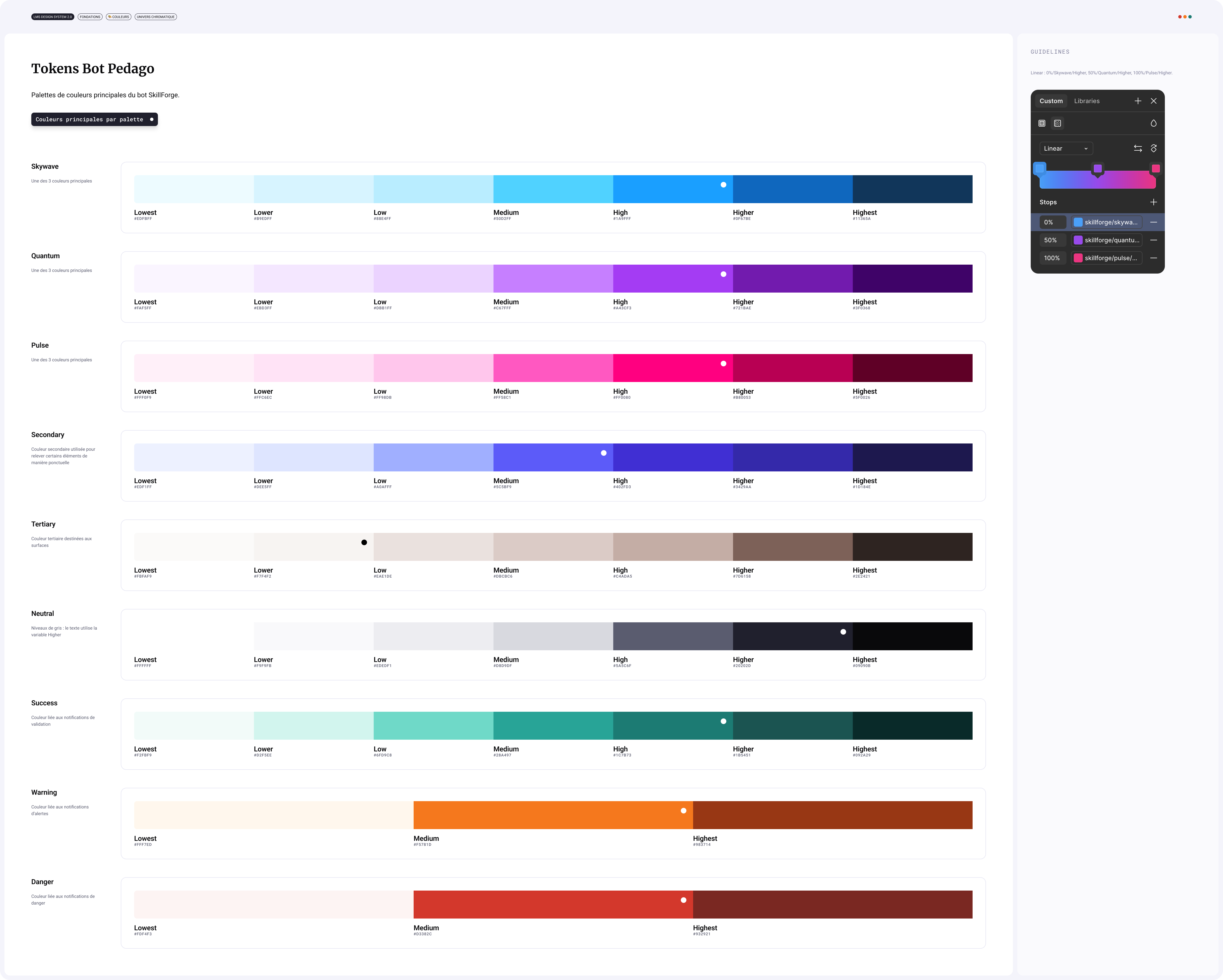Select the skillforge/skywave swatch in the 0% row
The height and width of the screenshot is (980, 1223).
click(1078, 222)
